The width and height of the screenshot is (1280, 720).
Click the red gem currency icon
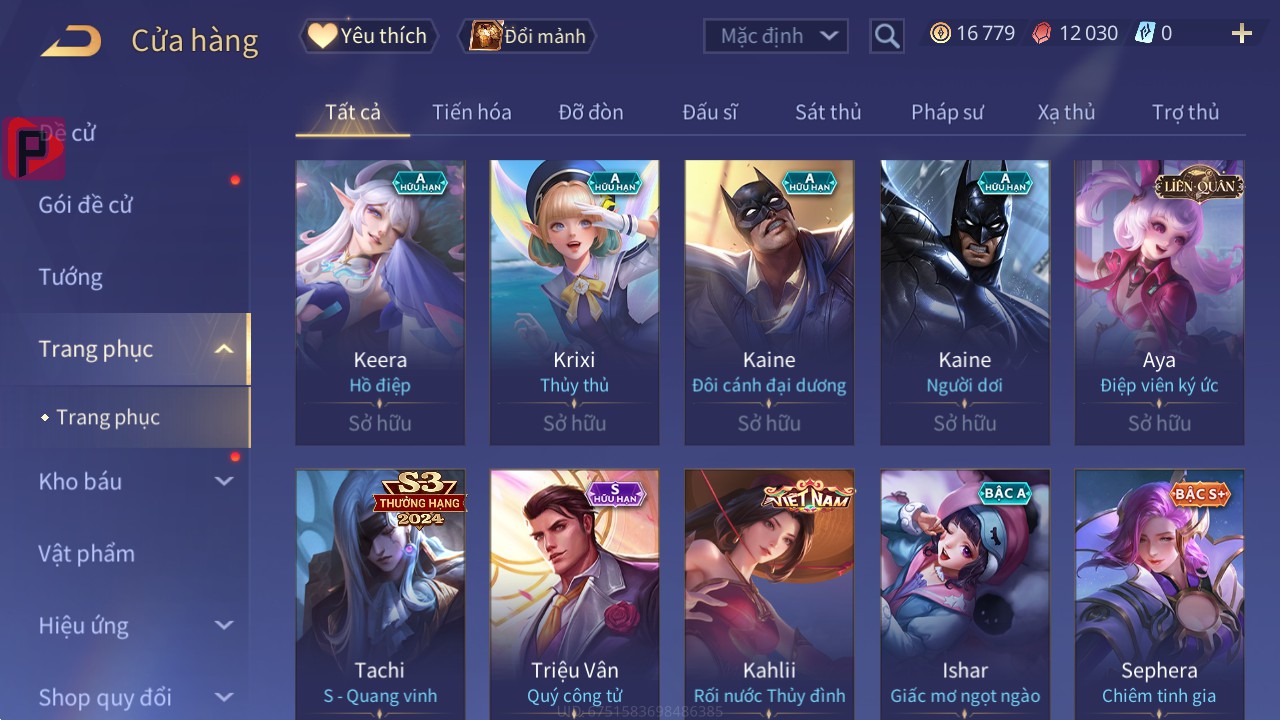click(x=1042, y=34)
